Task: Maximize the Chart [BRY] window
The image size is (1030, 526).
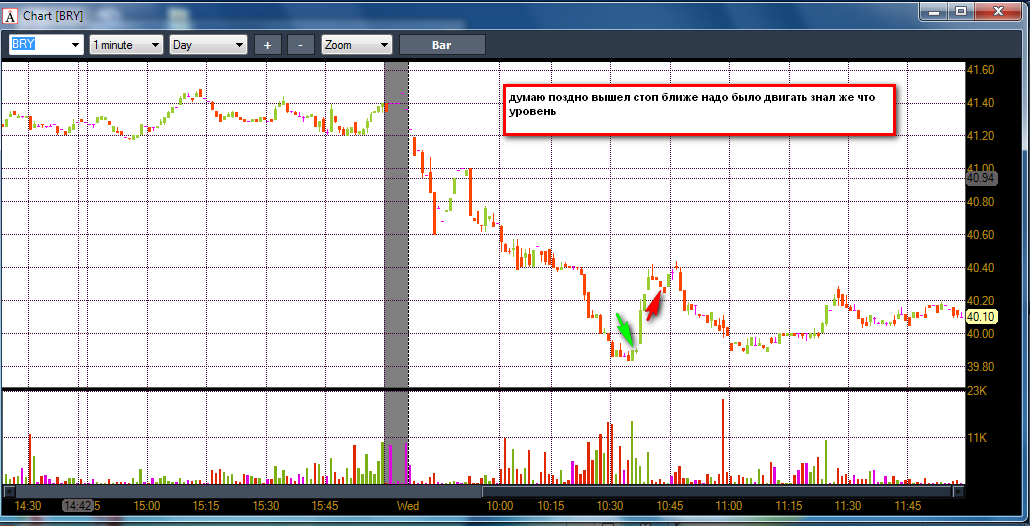Action: [961, 11]
